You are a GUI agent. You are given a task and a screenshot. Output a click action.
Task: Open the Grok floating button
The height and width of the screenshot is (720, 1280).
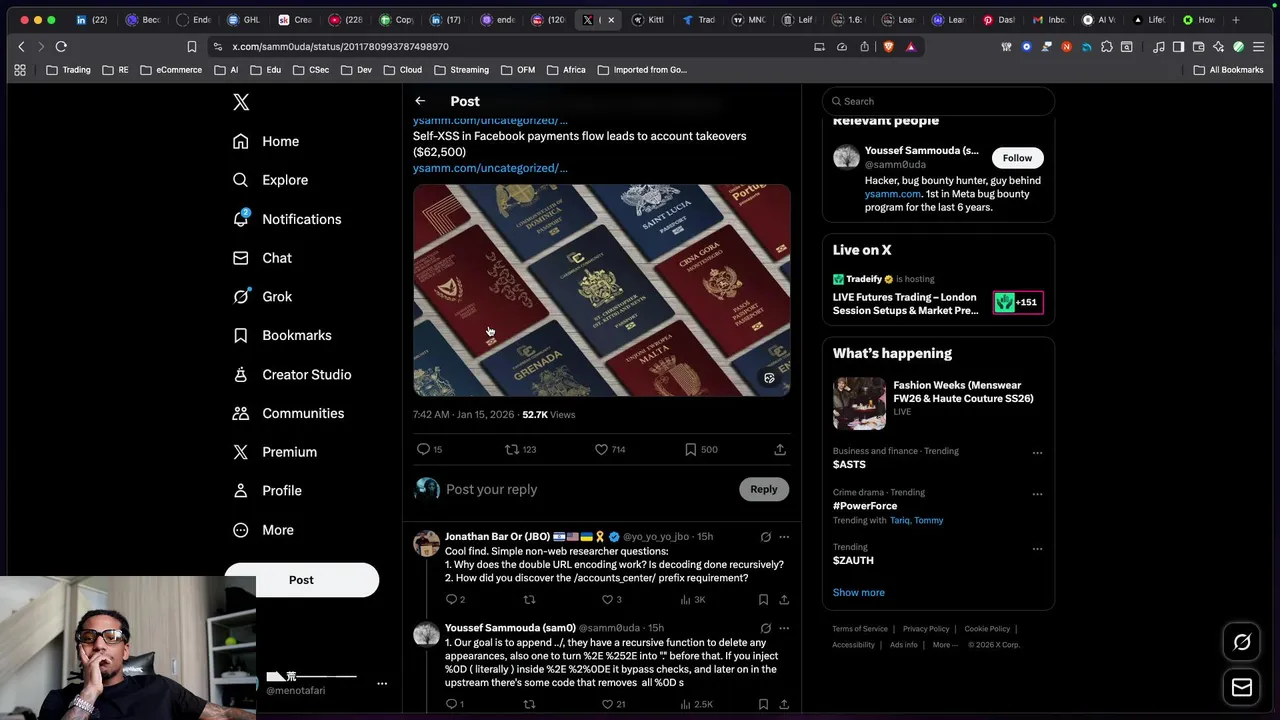pos(1242,642)
